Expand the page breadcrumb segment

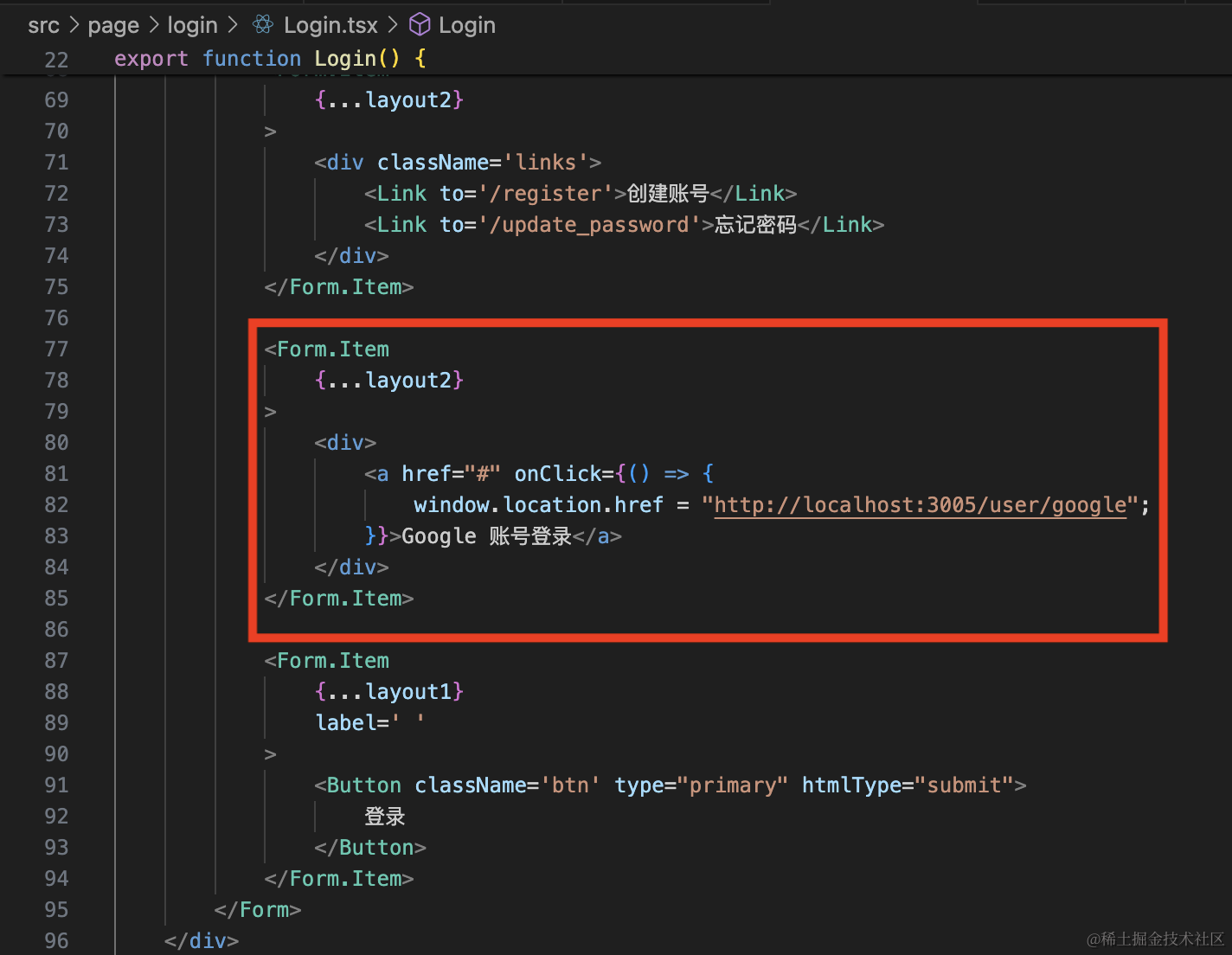coord(113,25)
